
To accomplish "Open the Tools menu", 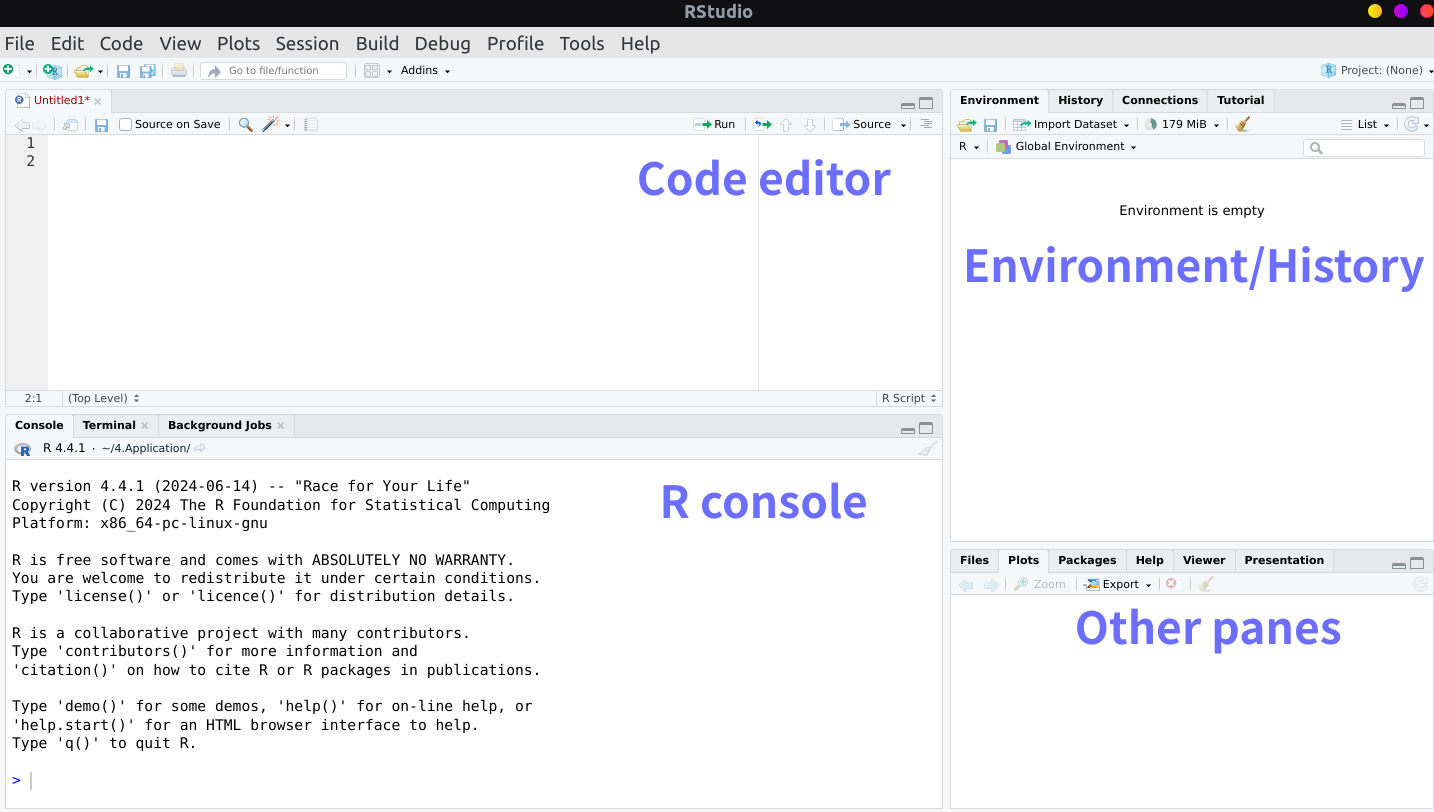I will [582, 43].
